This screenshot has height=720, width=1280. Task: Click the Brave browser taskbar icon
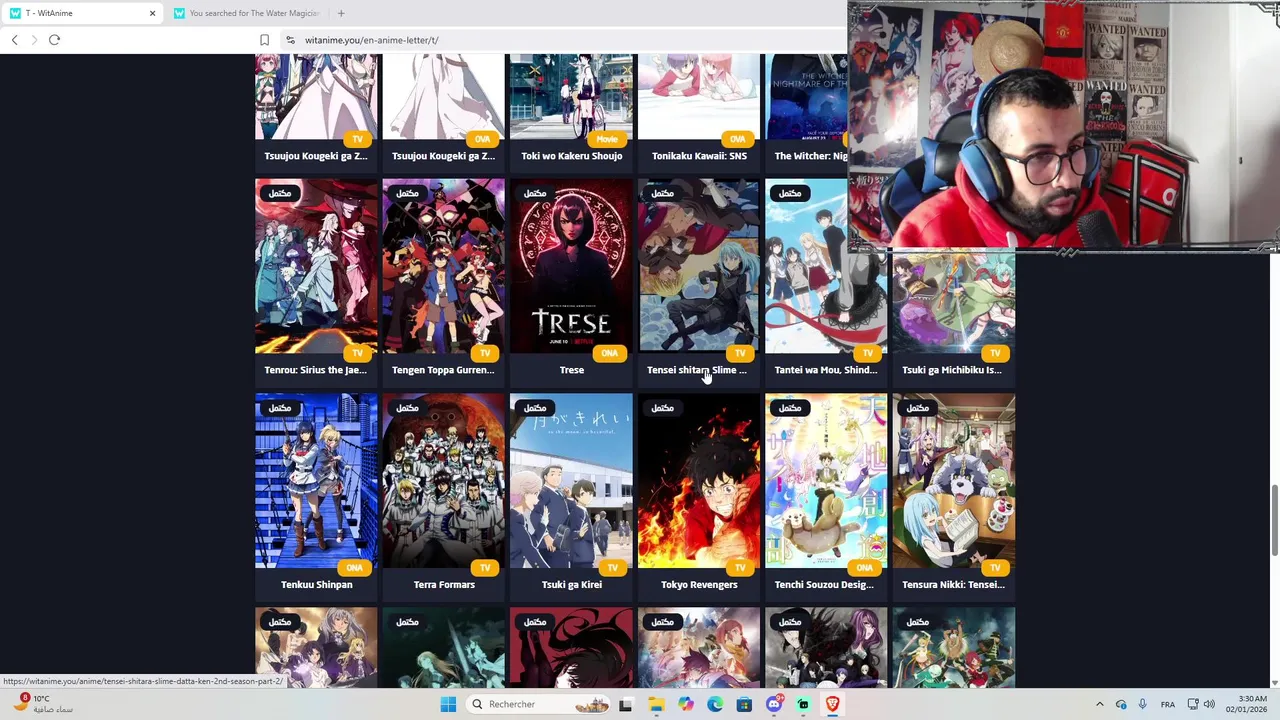tap(832, 704)
